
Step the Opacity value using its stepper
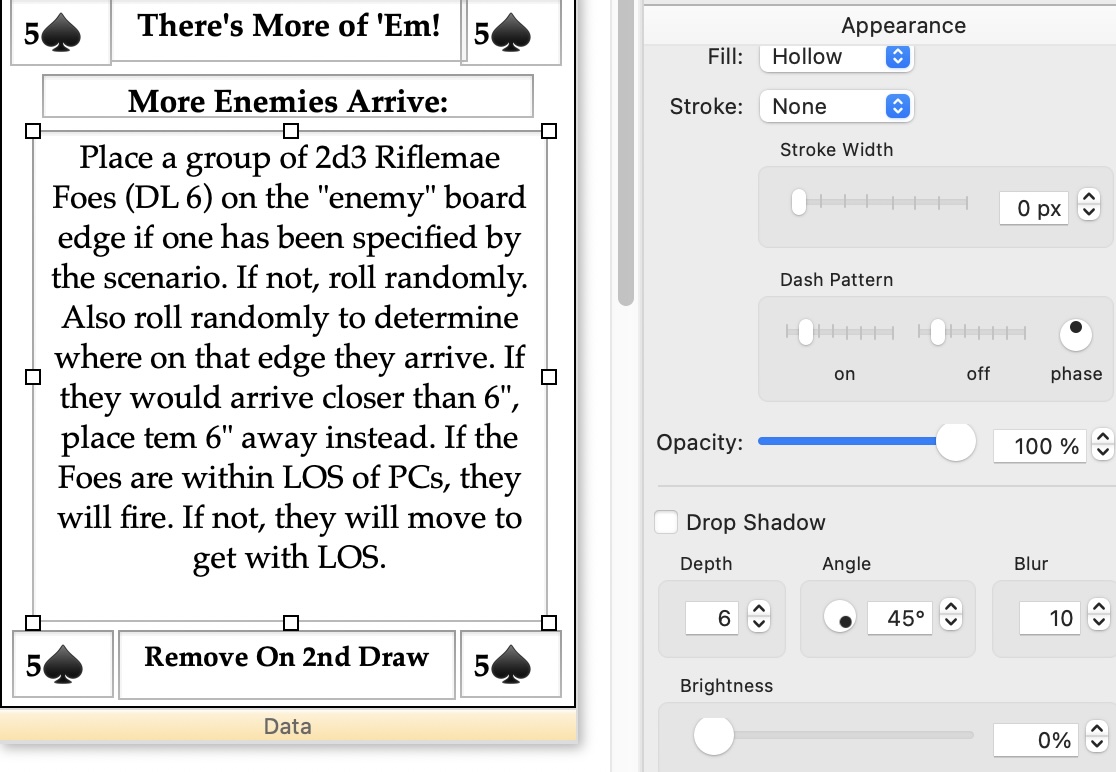[x=1102, y=444]
